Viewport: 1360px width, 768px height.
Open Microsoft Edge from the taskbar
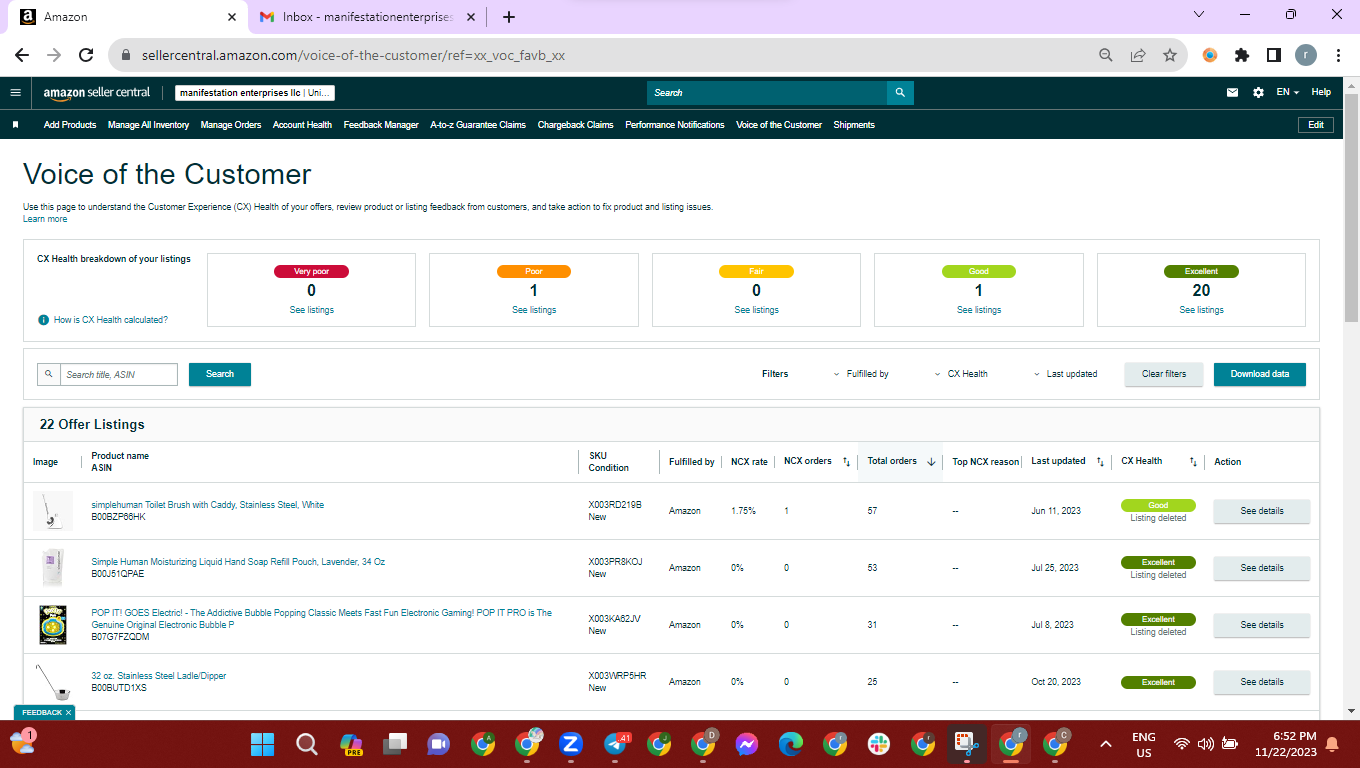click(x=791, y=744)
